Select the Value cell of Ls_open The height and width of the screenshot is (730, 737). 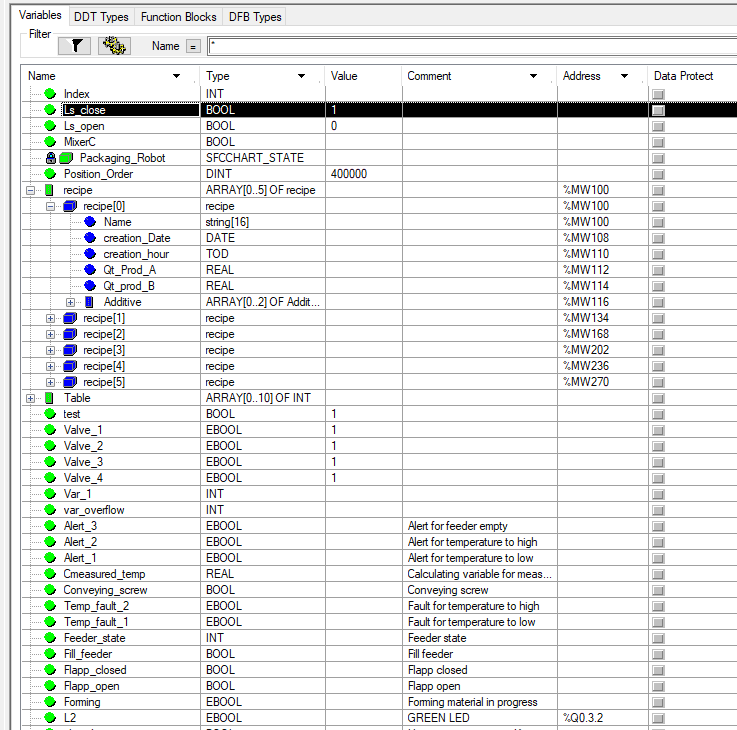click(x=363, y=126)
